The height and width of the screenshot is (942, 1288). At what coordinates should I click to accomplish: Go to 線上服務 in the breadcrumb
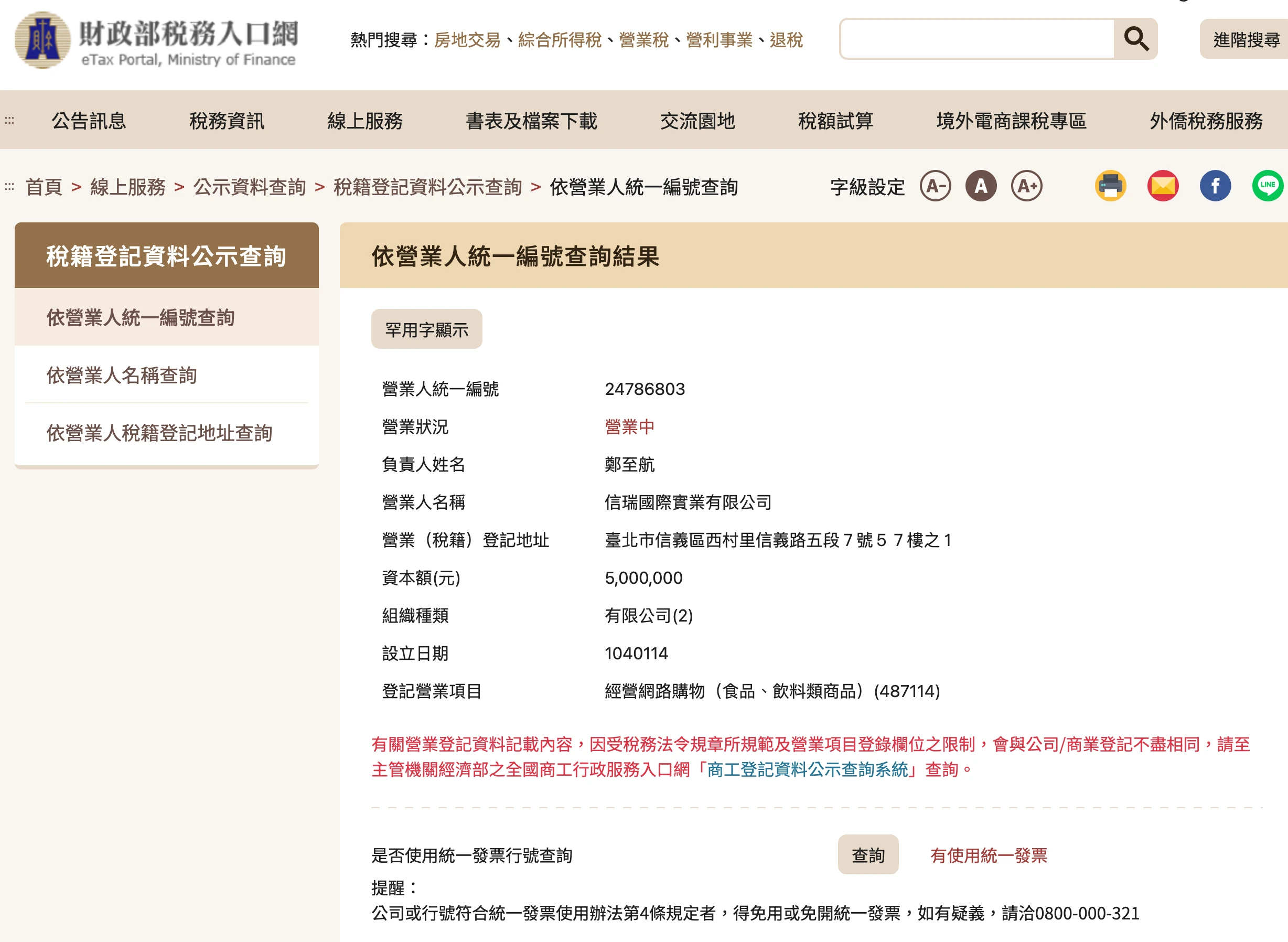point(128,187)
